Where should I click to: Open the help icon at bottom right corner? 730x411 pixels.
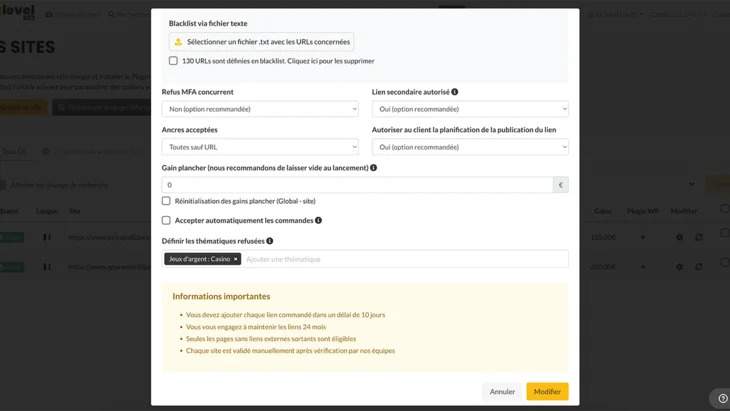tap(723, 398)
